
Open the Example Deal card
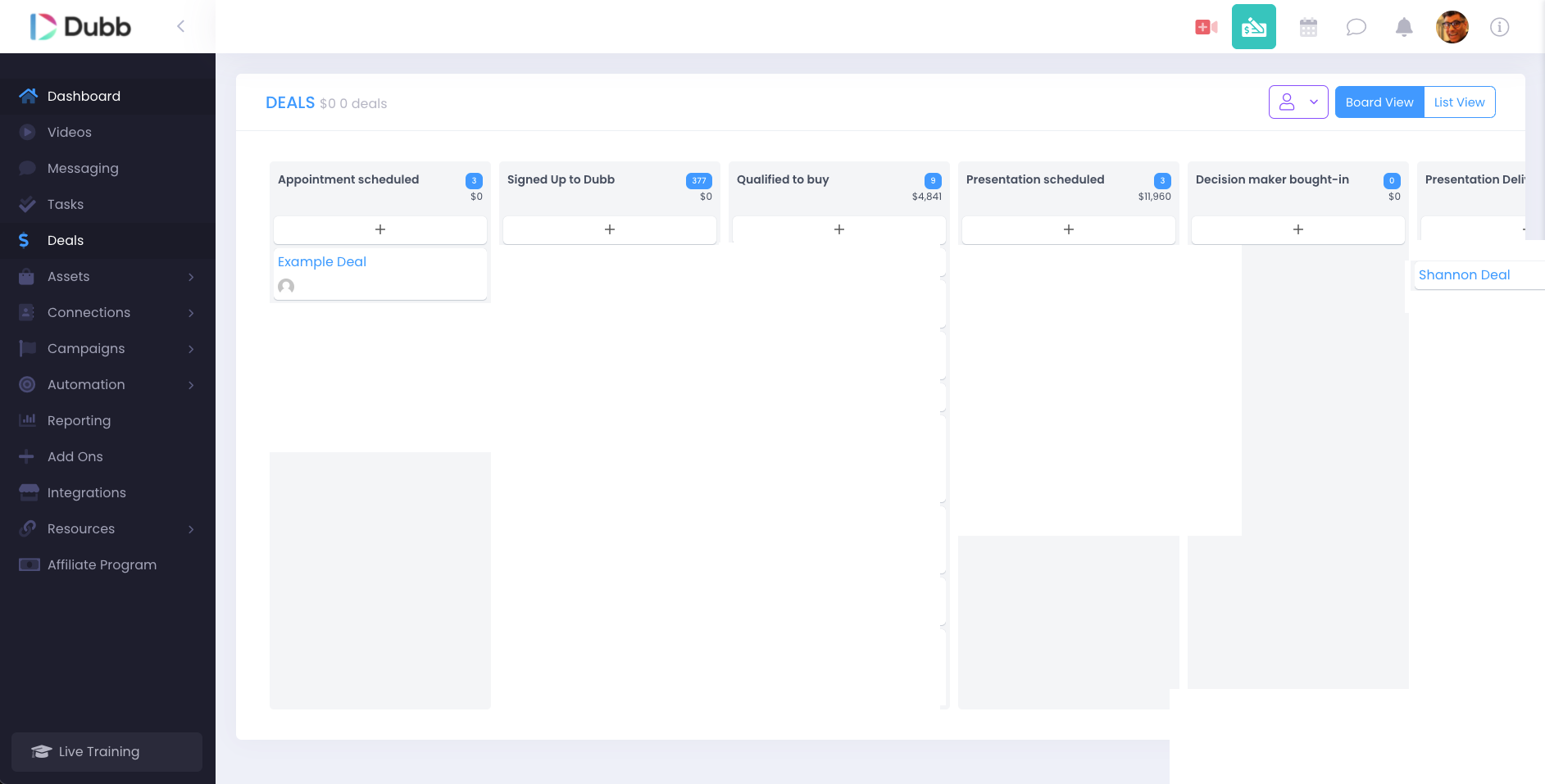coord(321,261)
